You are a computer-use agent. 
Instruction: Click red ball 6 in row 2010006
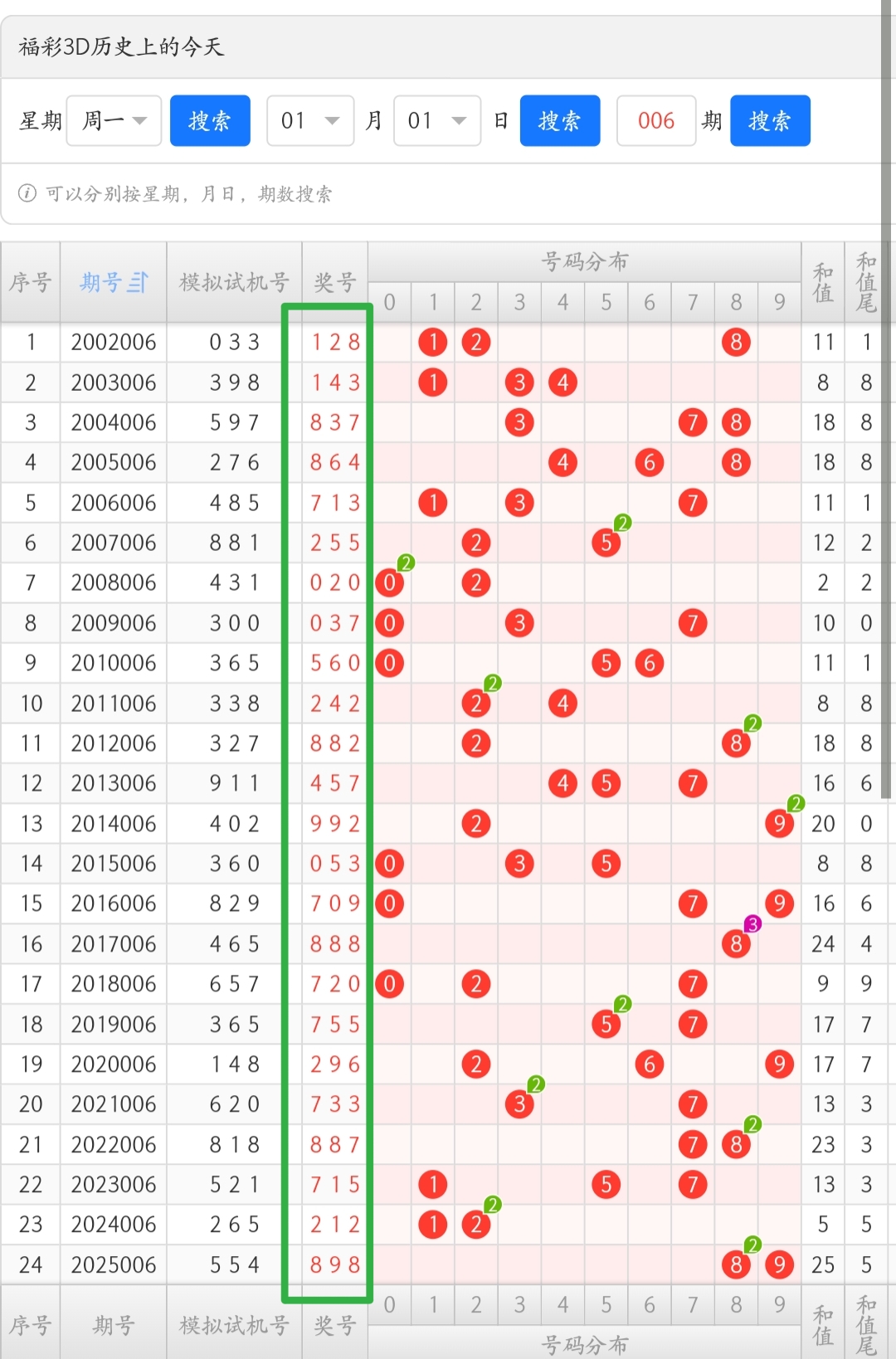pos(650,663)
